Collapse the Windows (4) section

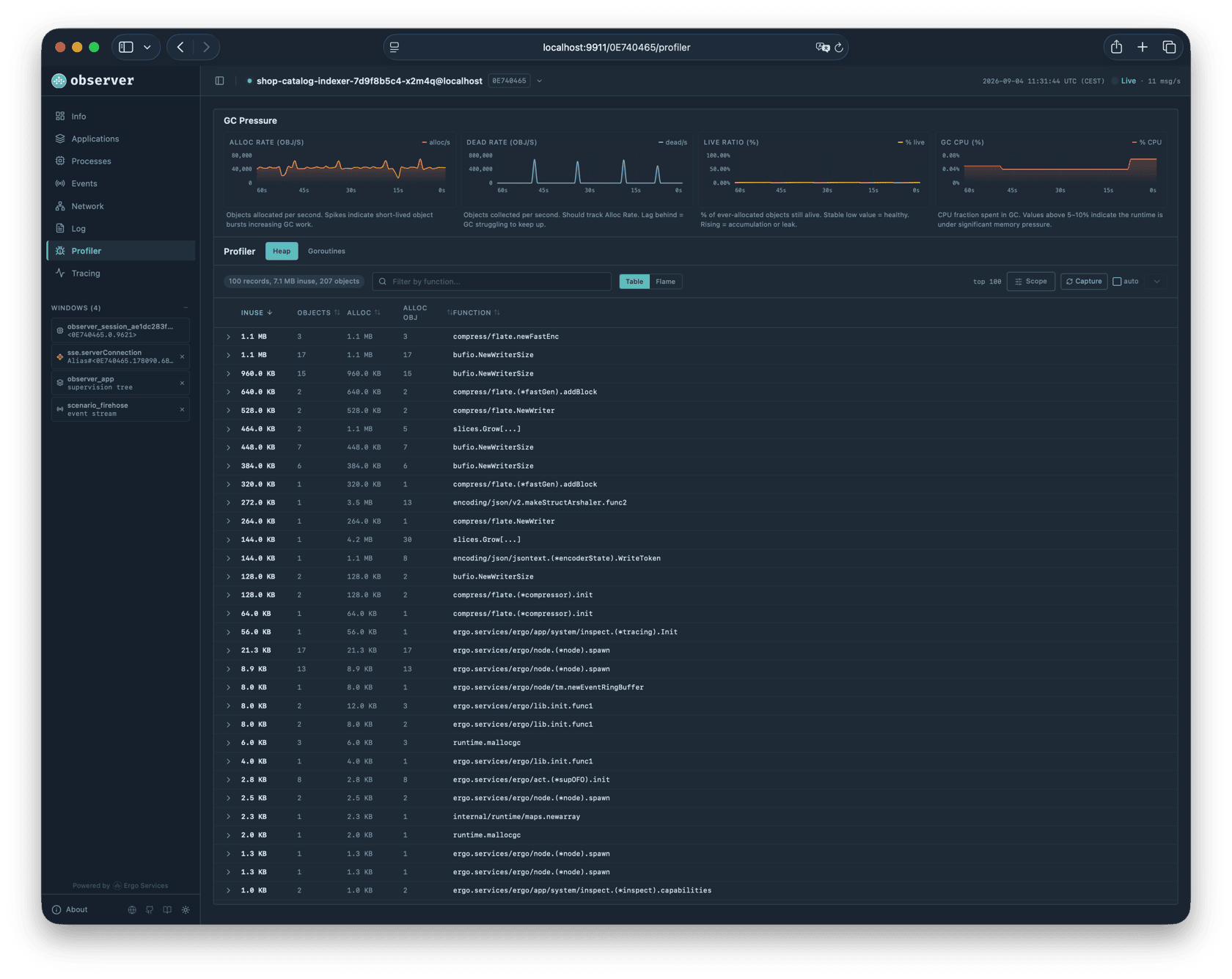pyautogui.click(x=186, y=308)
